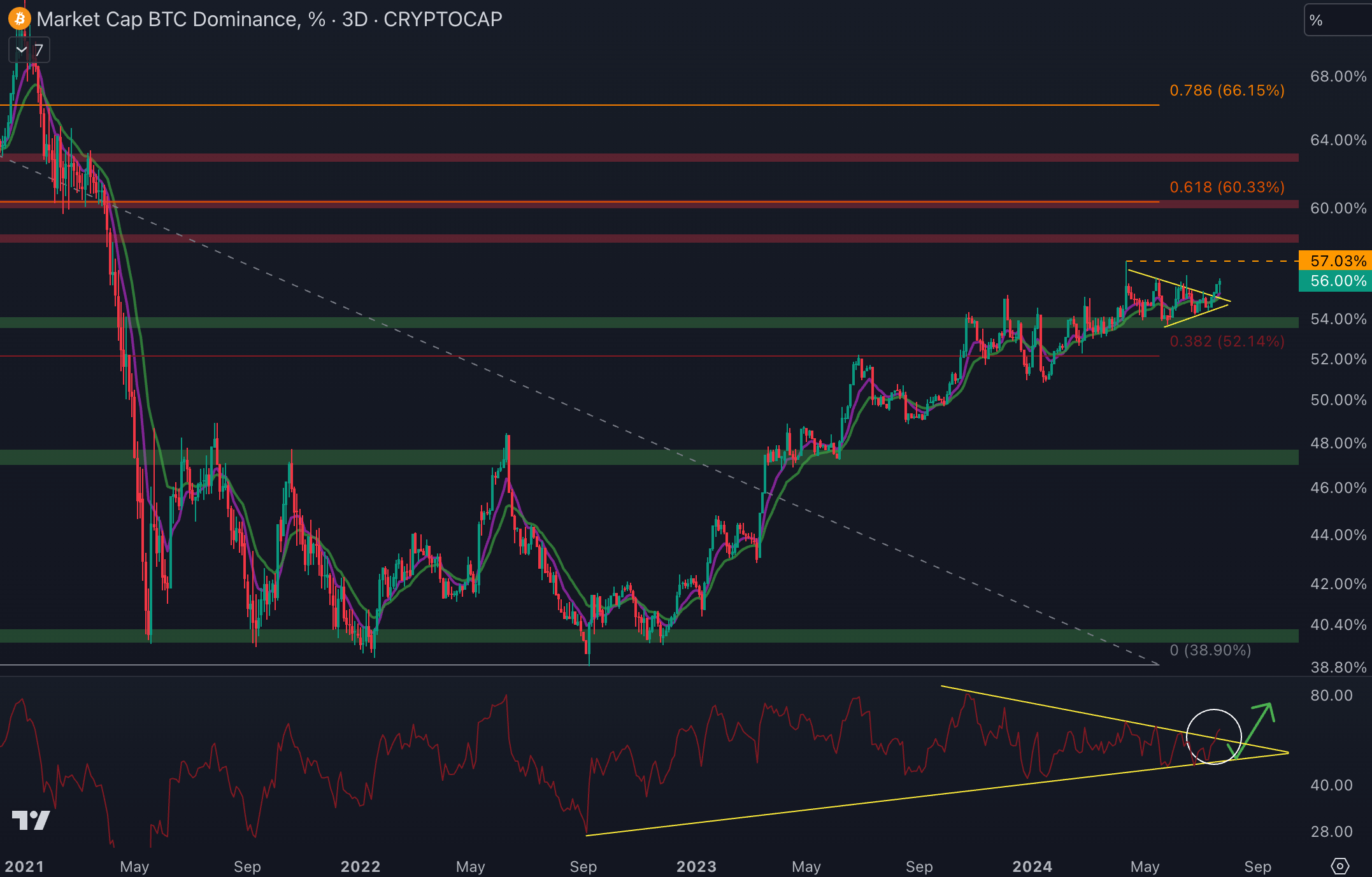Select the 0.618 (60.33%) Fibonacci label
The height and width of the screenshot is (877, 1372).
(1227, 187)
